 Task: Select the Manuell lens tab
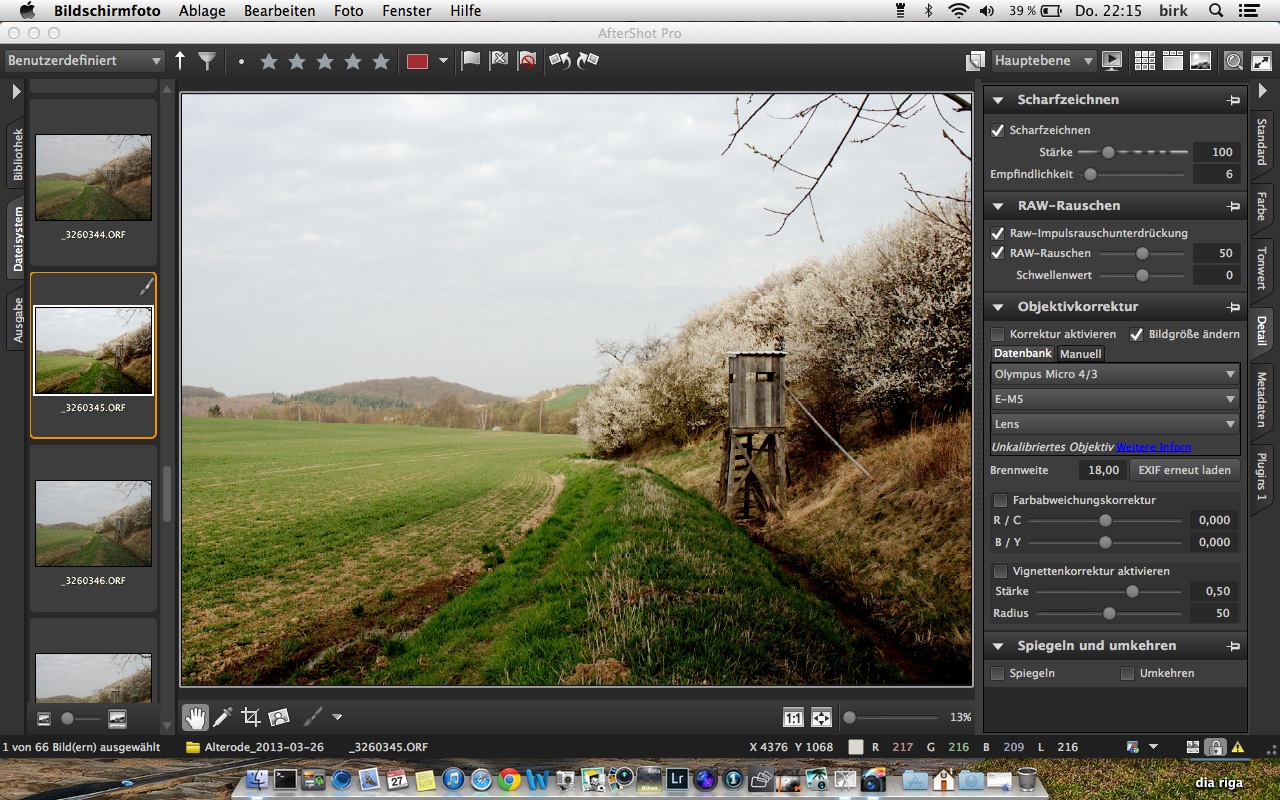tap(1081, 354)
